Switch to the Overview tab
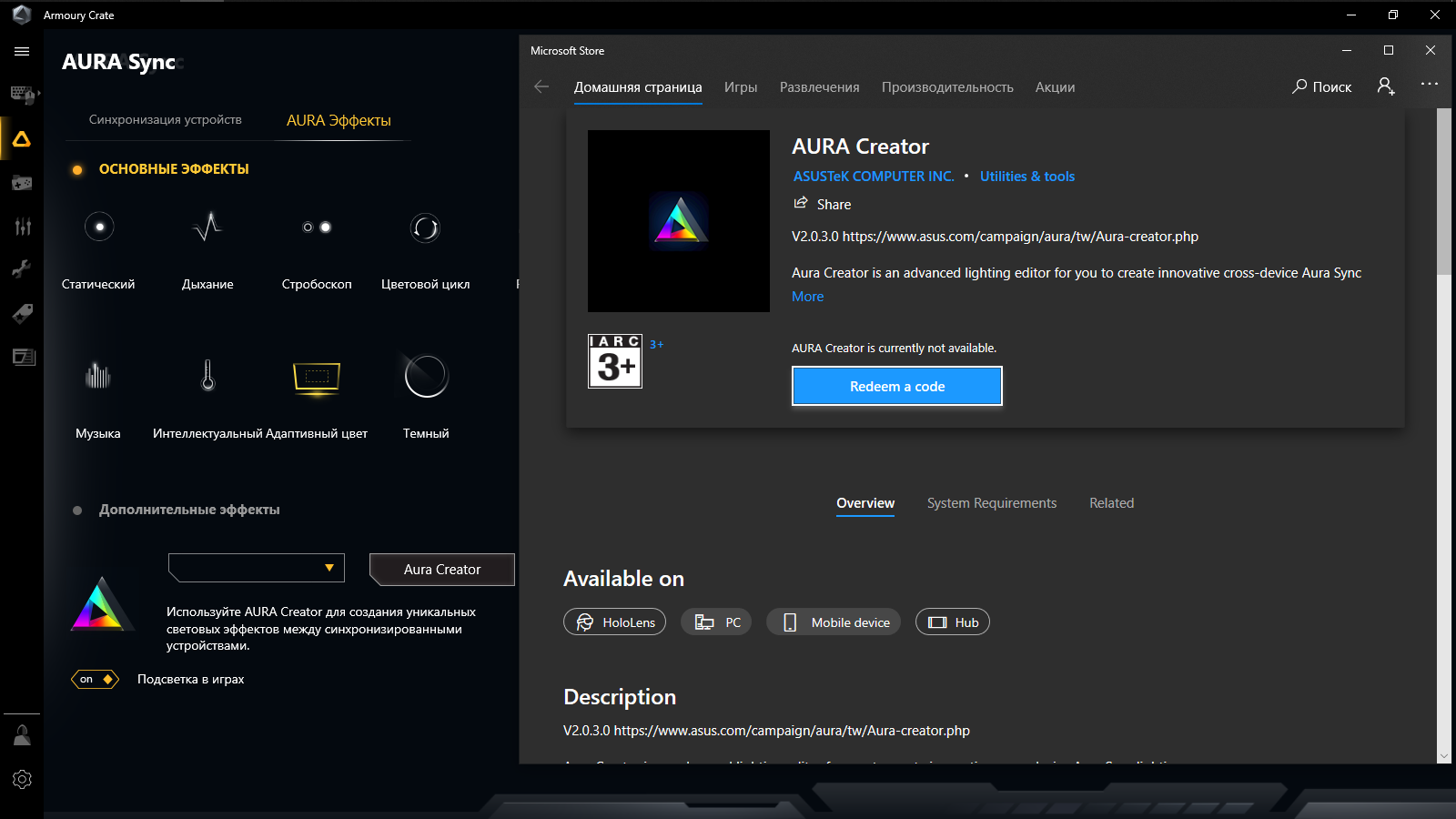The width and height of the screenshot is (1456, 819). [865, 503]
